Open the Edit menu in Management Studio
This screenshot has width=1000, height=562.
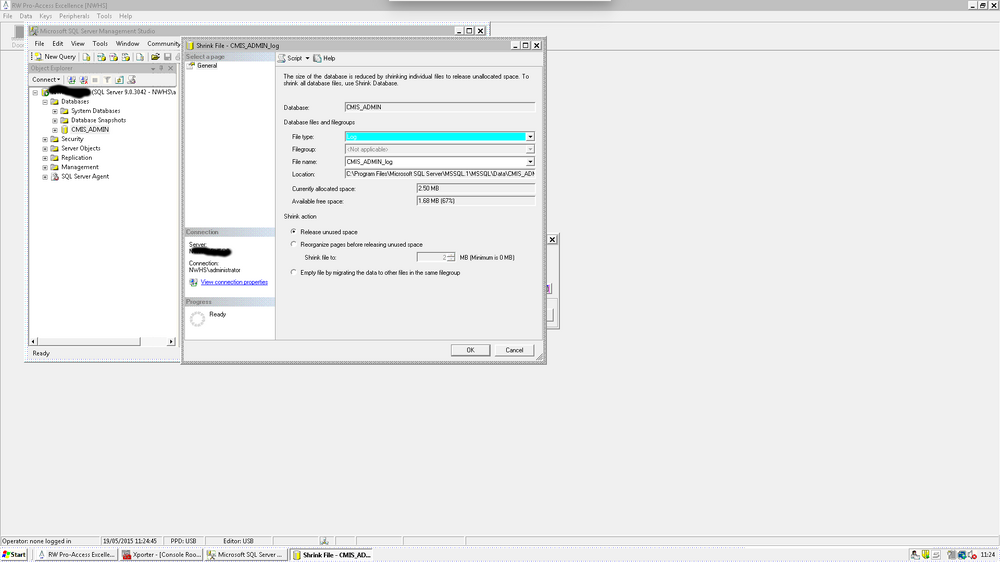(57, 43)
